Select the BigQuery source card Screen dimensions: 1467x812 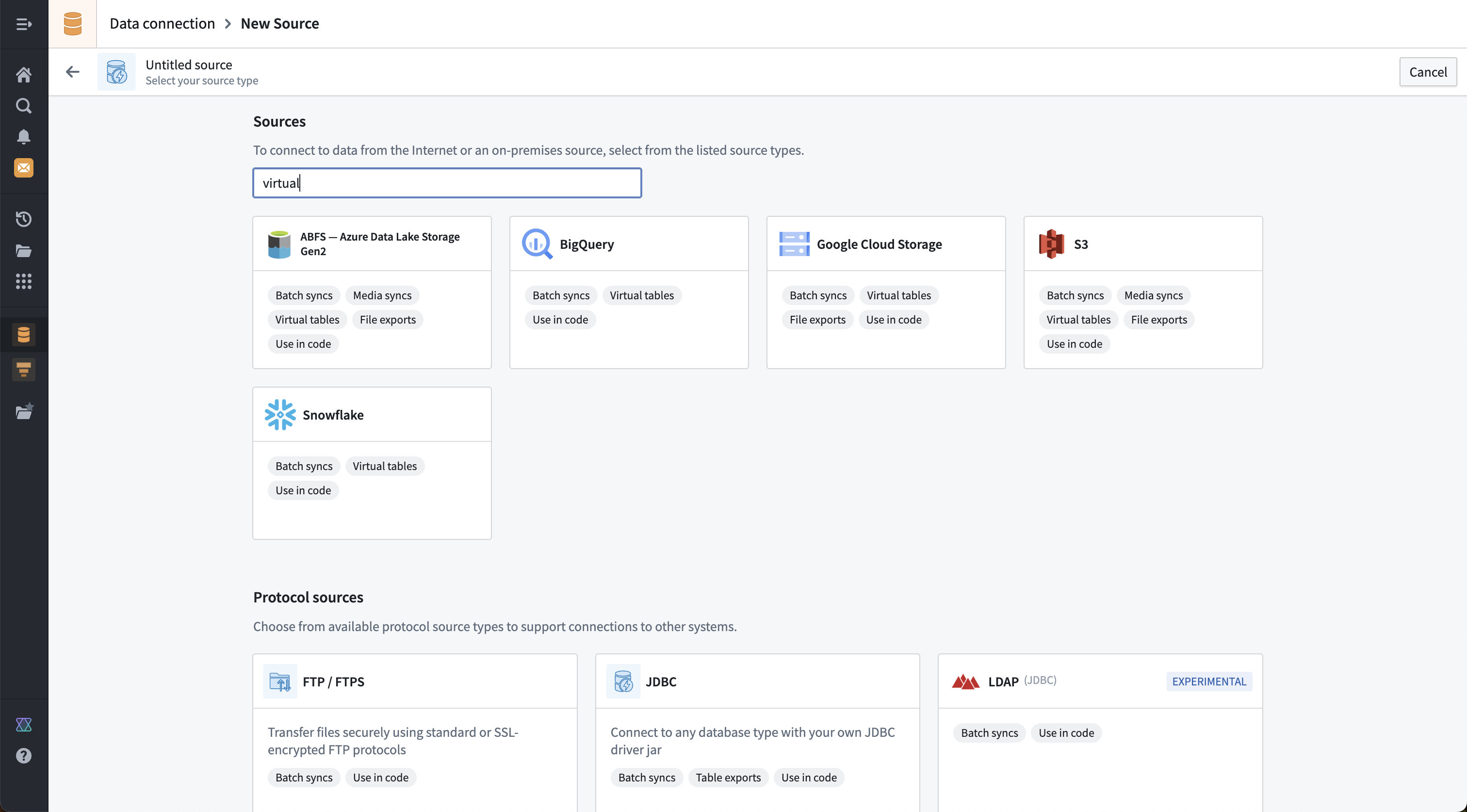(x=629, y=292)
